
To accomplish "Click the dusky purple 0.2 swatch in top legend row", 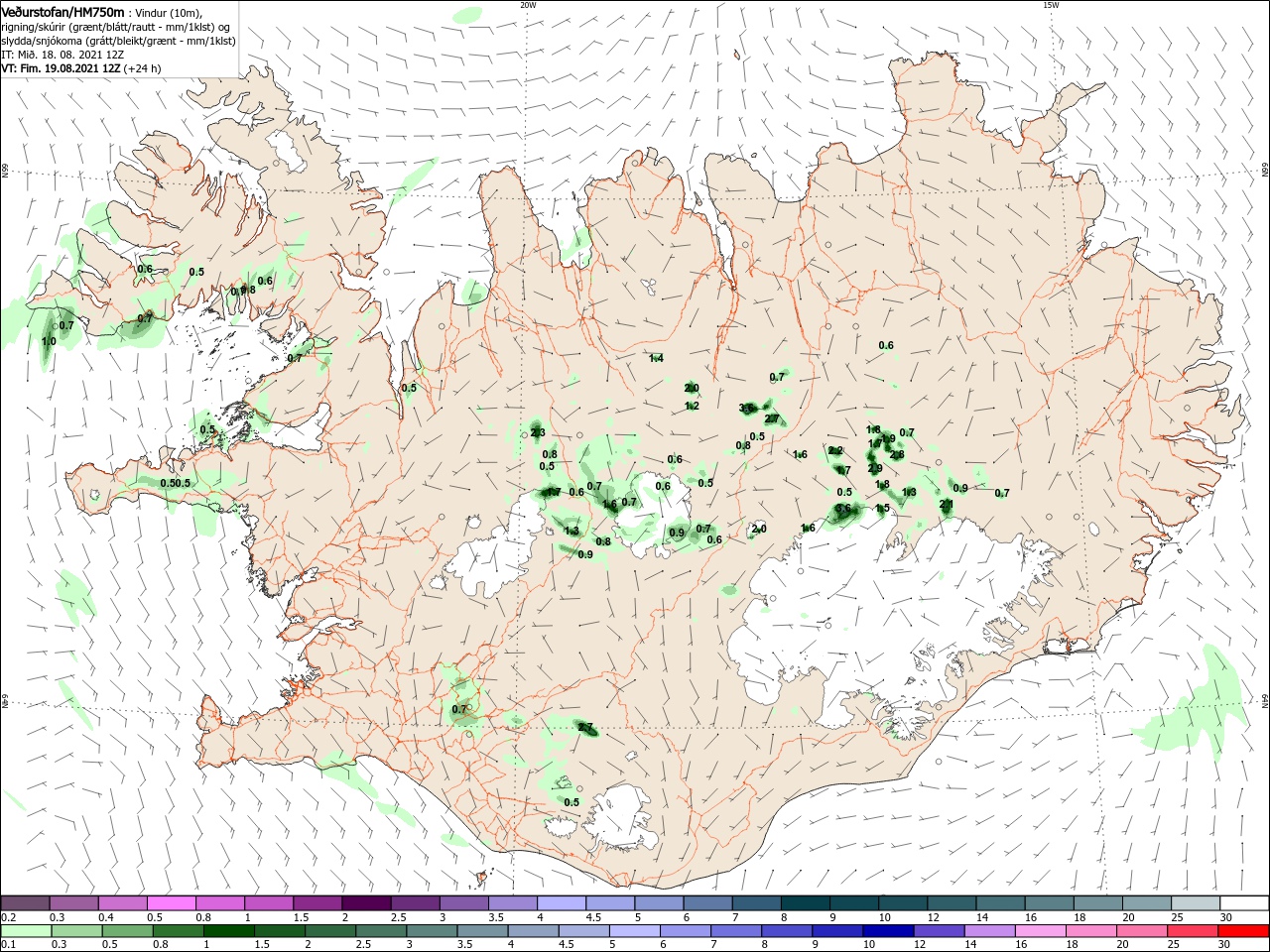I will click(x=25, y=902).
